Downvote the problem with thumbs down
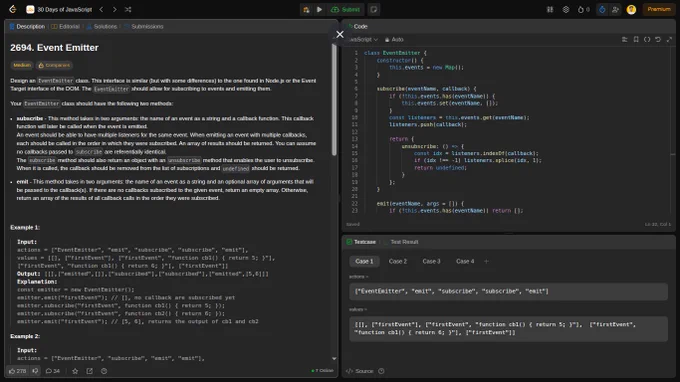The width and height of the screenshot is (680, 382). click(36, 371)
